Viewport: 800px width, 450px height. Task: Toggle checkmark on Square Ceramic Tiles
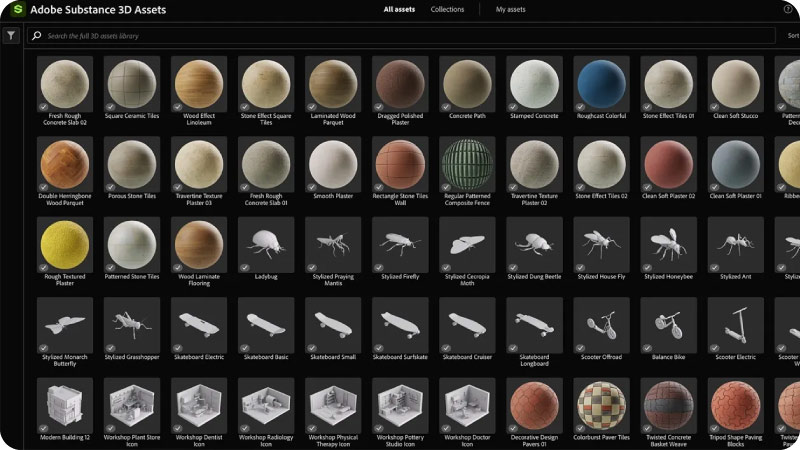point(110,107)
